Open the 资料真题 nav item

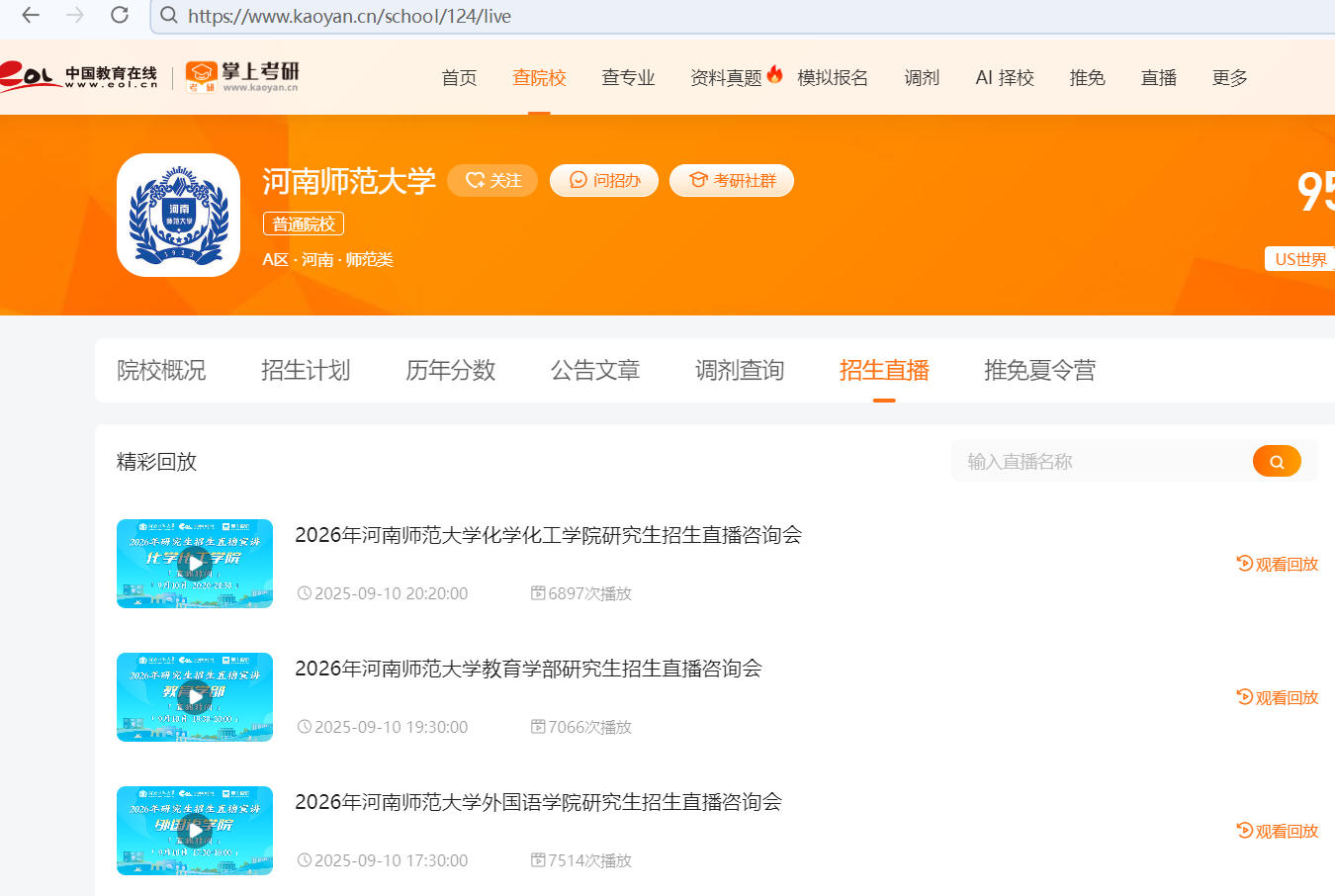point(726,78)
